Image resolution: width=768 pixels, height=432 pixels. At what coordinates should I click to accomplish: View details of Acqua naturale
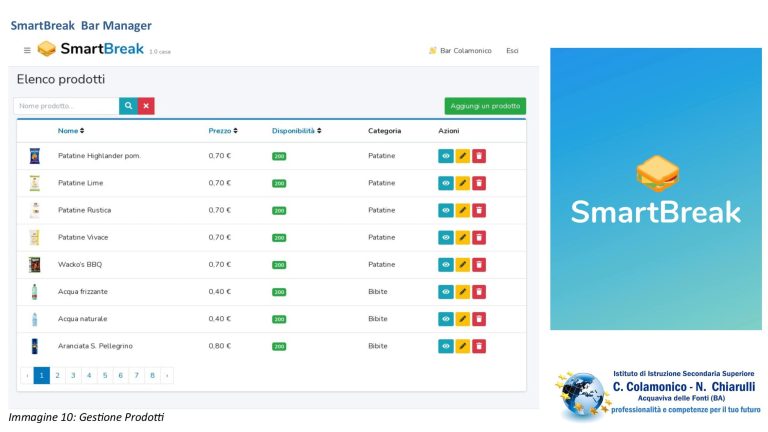pos(446,319)
